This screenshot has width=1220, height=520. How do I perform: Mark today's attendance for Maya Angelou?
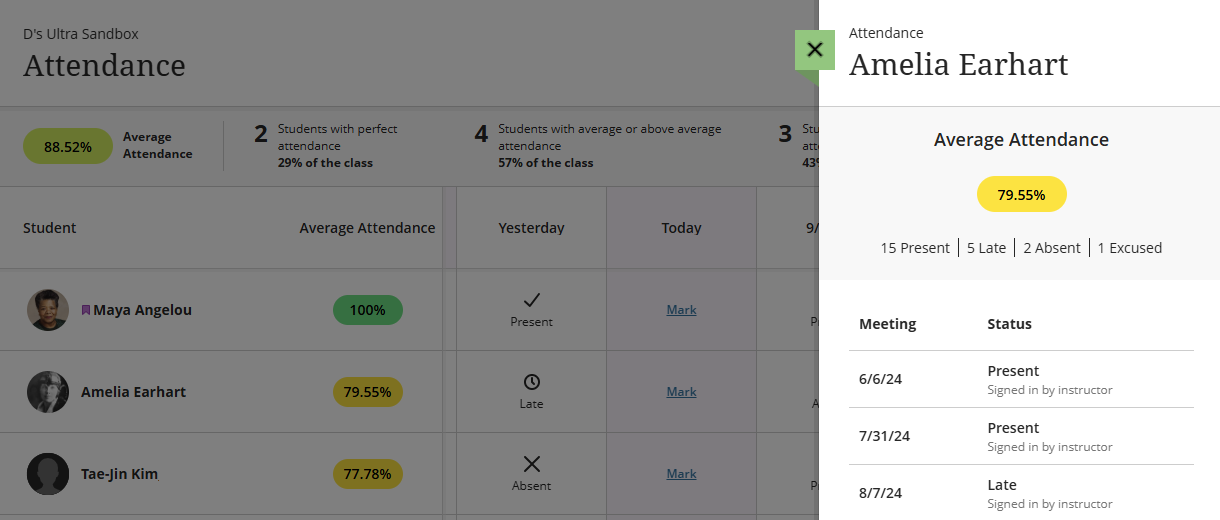pyautogui.click(x=682, y=310)
